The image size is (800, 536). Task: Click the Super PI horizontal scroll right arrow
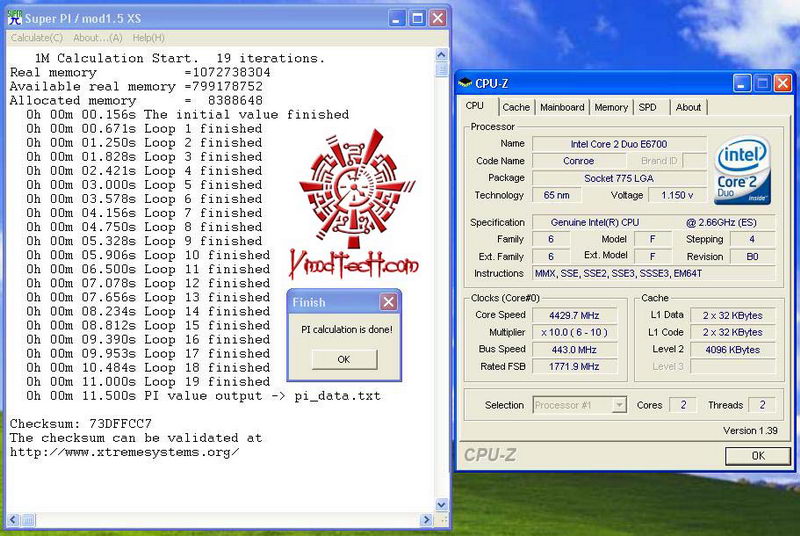[426, 520]
